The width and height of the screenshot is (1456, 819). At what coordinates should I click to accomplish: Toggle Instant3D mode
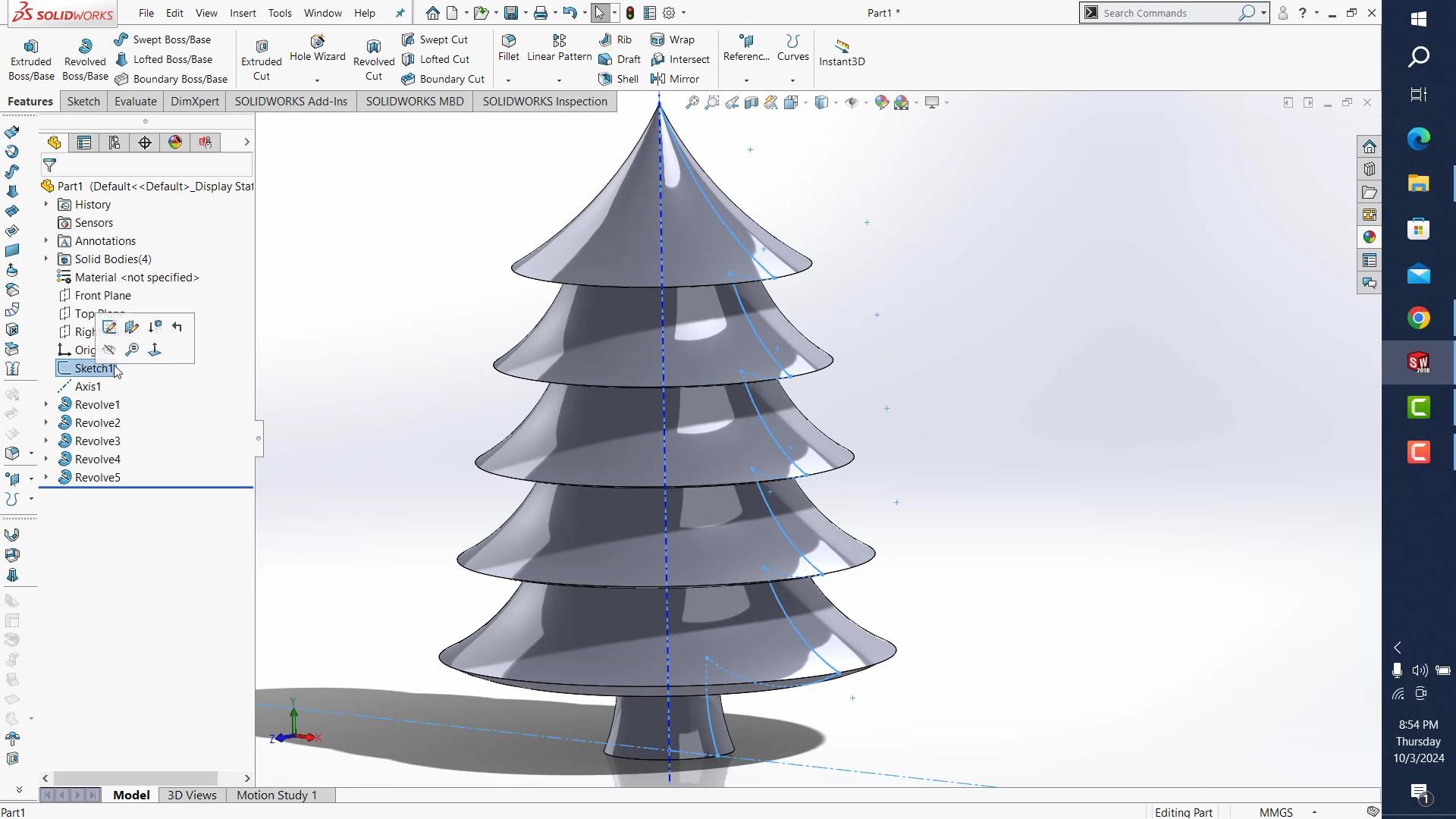tap(842, 53)
